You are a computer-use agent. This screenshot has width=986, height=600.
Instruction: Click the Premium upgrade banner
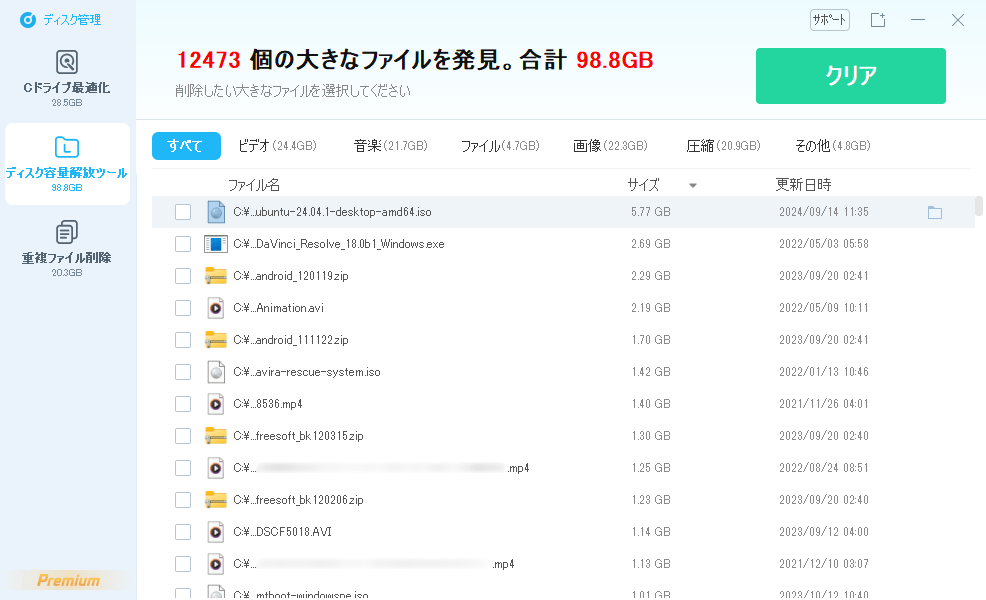68,581
